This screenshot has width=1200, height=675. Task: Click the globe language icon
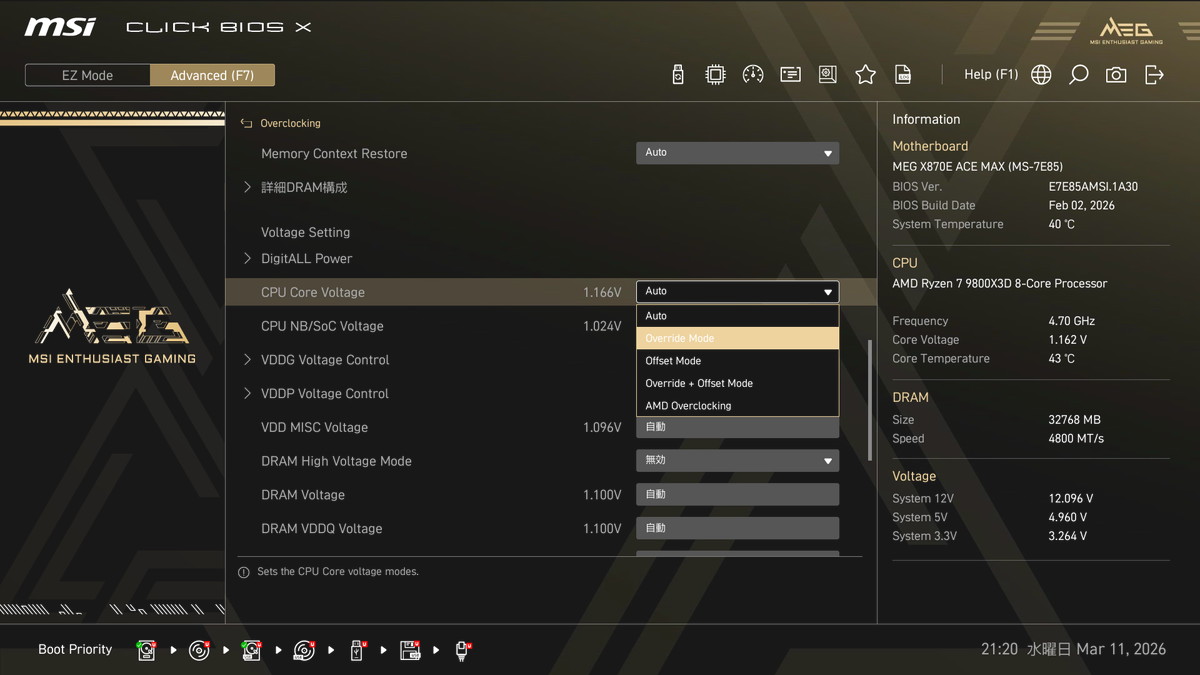[x=1041, y=75]
